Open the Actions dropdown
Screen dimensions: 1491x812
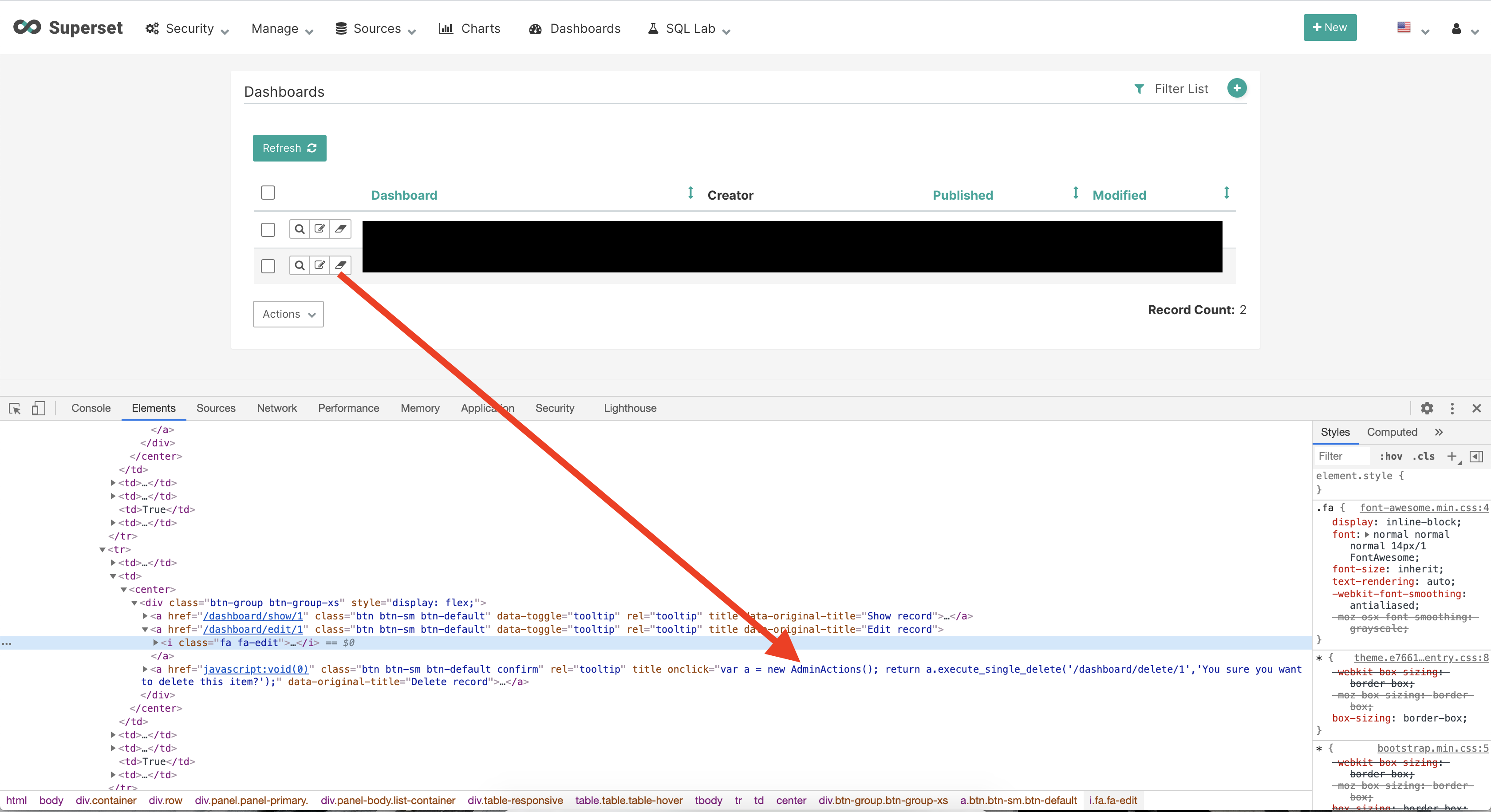pos(288,314)
